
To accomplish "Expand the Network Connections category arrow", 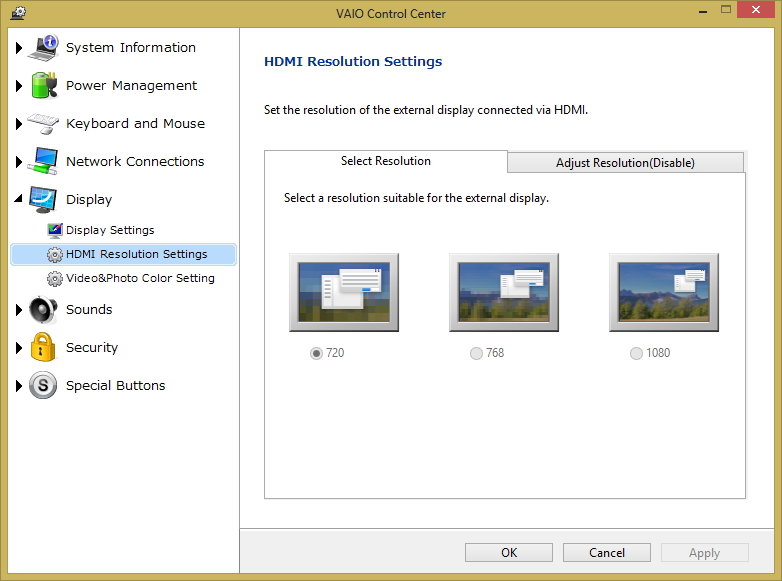I will tap(19, 162).
